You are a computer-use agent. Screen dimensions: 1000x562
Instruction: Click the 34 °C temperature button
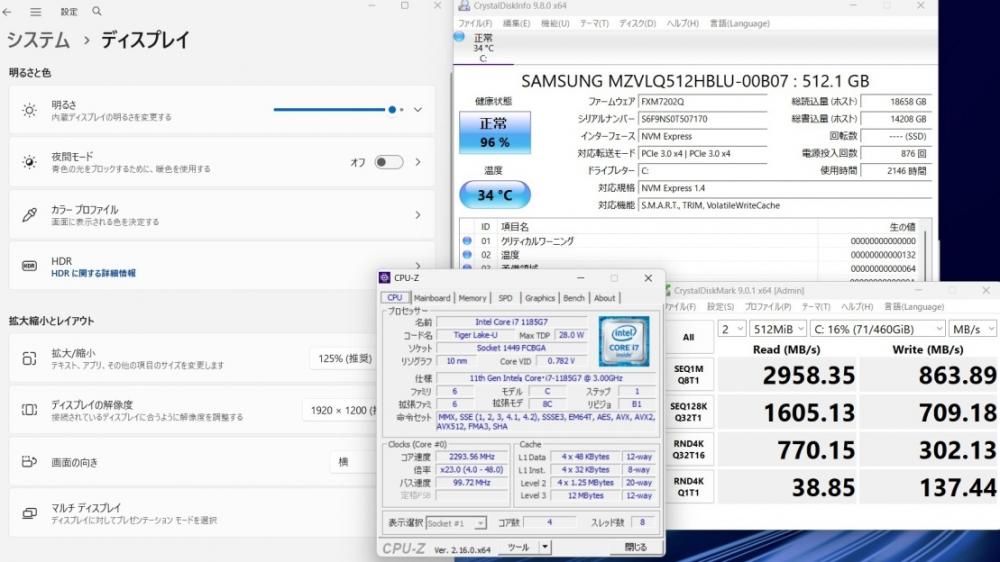pyautogui.click(x=495, y=195)
